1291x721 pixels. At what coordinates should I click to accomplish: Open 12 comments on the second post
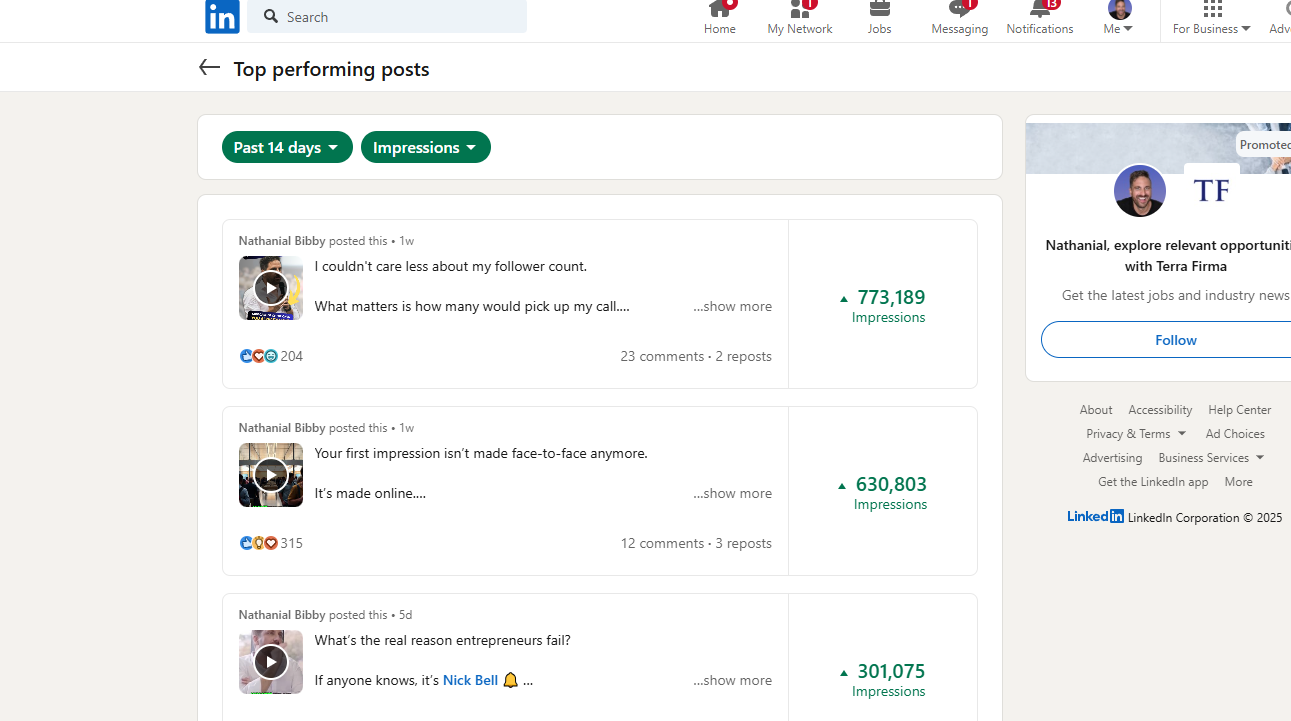click(x=662, y=543)
